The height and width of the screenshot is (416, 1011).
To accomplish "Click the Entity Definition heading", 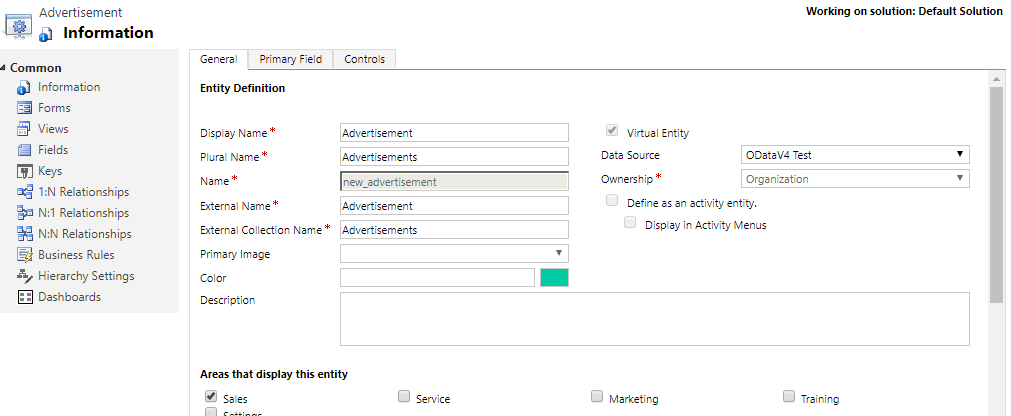I will click(x=242, y=88).
